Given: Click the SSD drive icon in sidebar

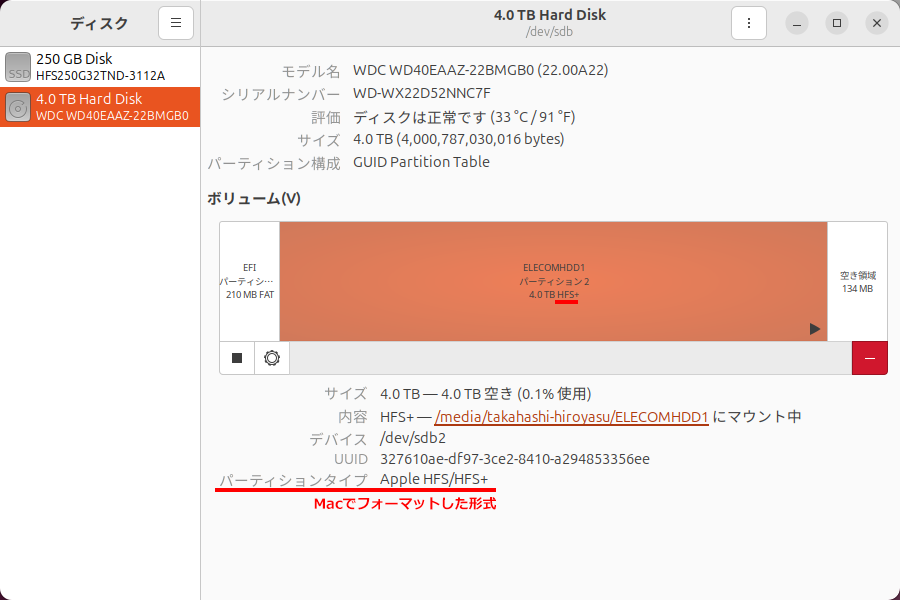Looking at the screenshot, I should [18, 67].
